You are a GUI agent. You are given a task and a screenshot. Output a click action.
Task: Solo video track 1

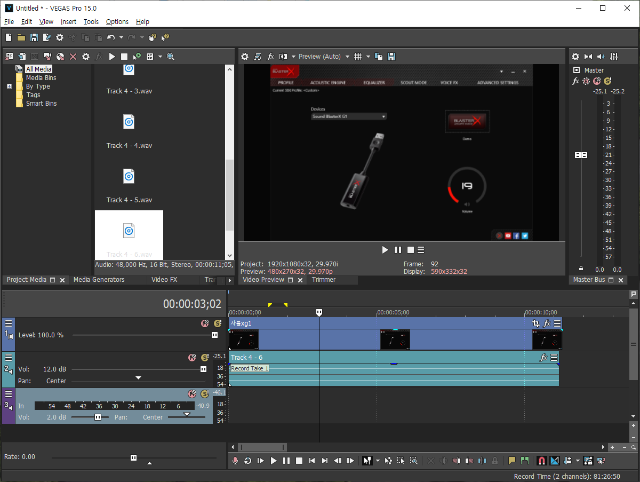click(x=218, y=324)
